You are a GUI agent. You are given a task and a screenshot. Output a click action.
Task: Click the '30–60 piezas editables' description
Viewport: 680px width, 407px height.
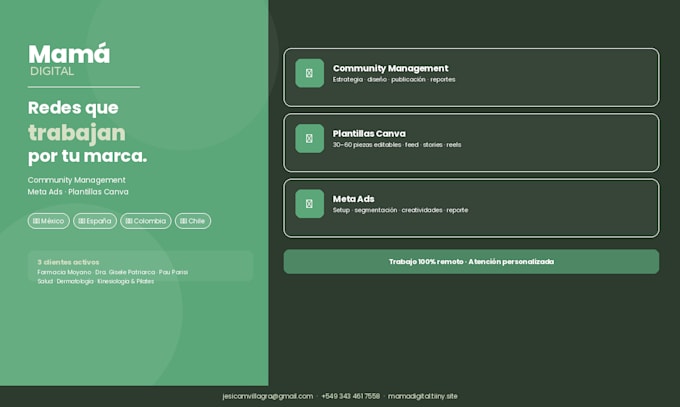[367, 145]
